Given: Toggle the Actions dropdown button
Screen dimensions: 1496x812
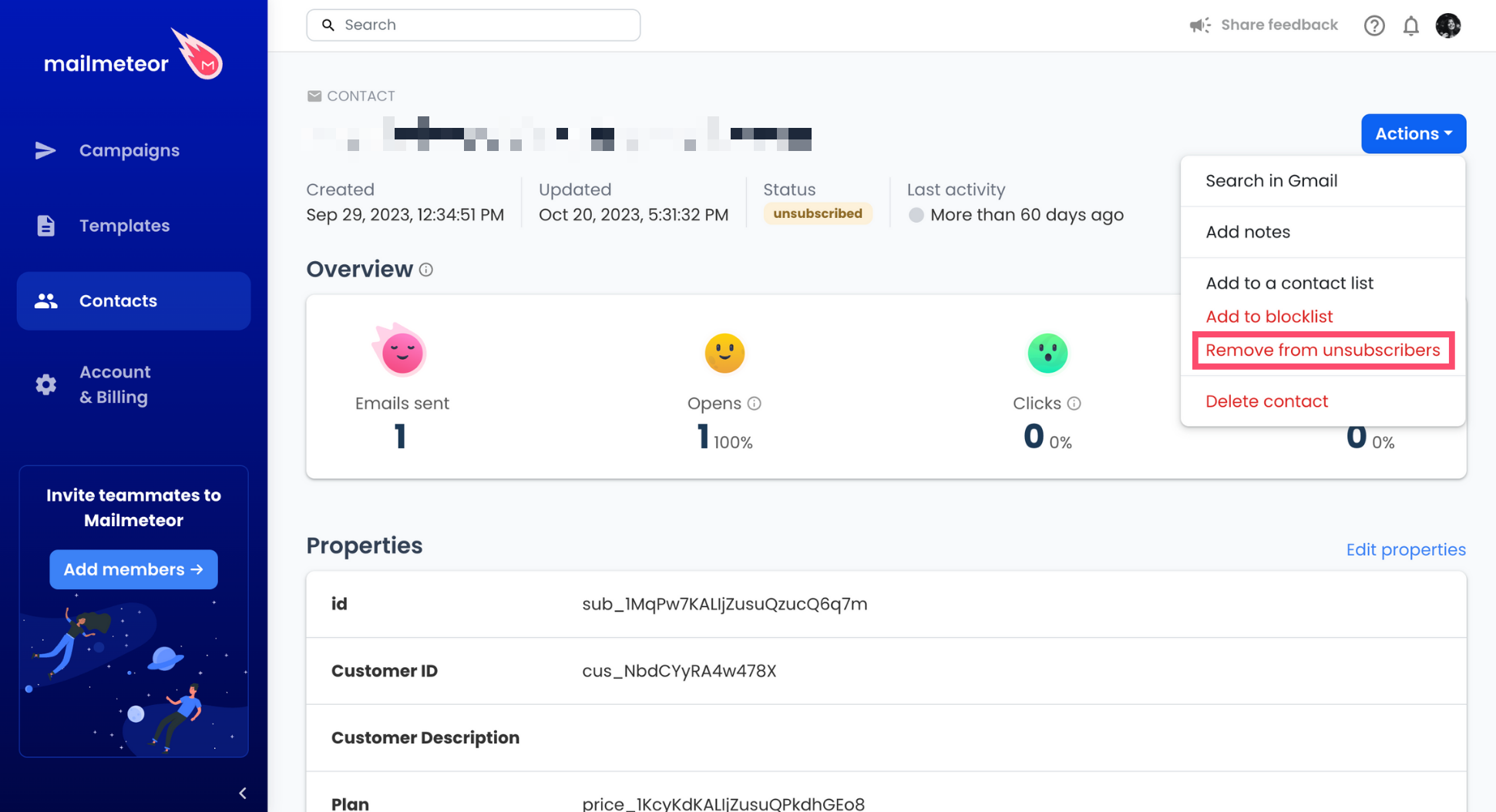Looking at the screenshot, I should tap(1414, 133).
